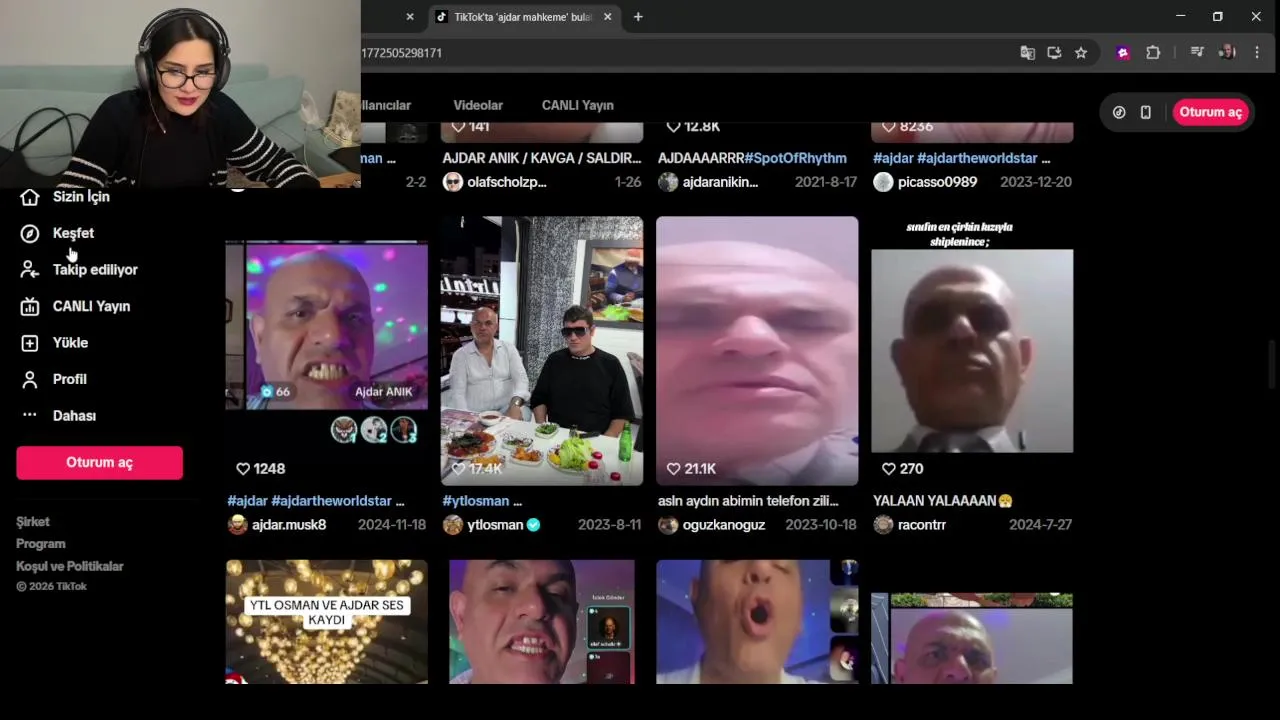
Task: Click the Yükle upload plus icon
Action: coord(30,343)
